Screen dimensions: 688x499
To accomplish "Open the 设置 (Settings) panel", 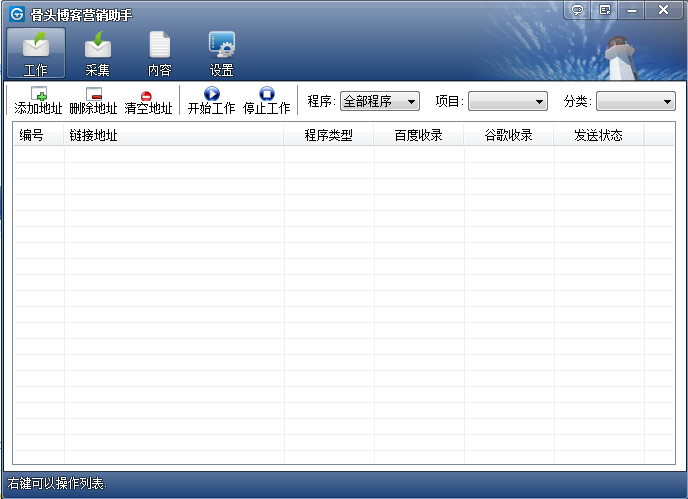I will pos(222,54).
